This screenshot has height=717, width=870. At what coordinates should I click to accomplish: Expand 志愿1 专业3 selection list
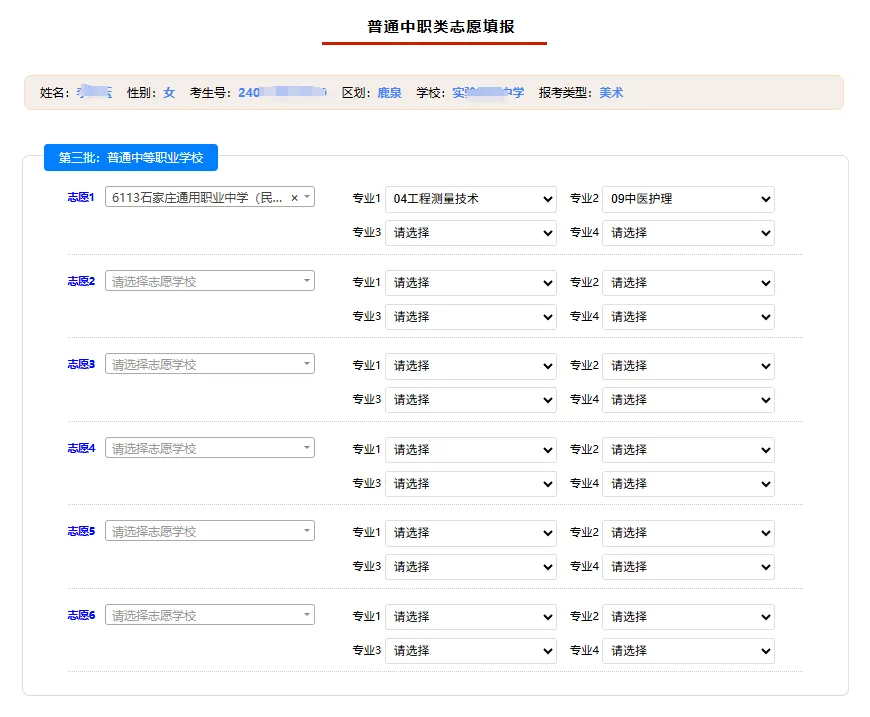(x=471, y=233)
